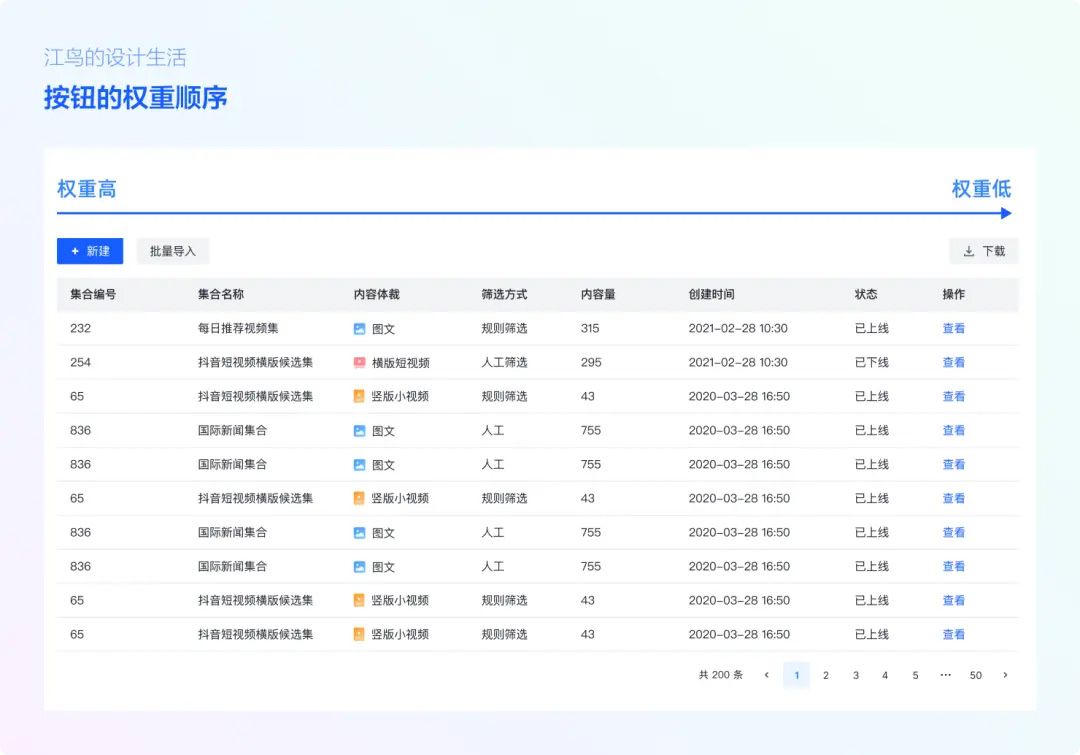Image resolution: width=1080 pixels, height=755 pixels.
Task: Select current page 1 in pagination
Action: coord(796,675)
